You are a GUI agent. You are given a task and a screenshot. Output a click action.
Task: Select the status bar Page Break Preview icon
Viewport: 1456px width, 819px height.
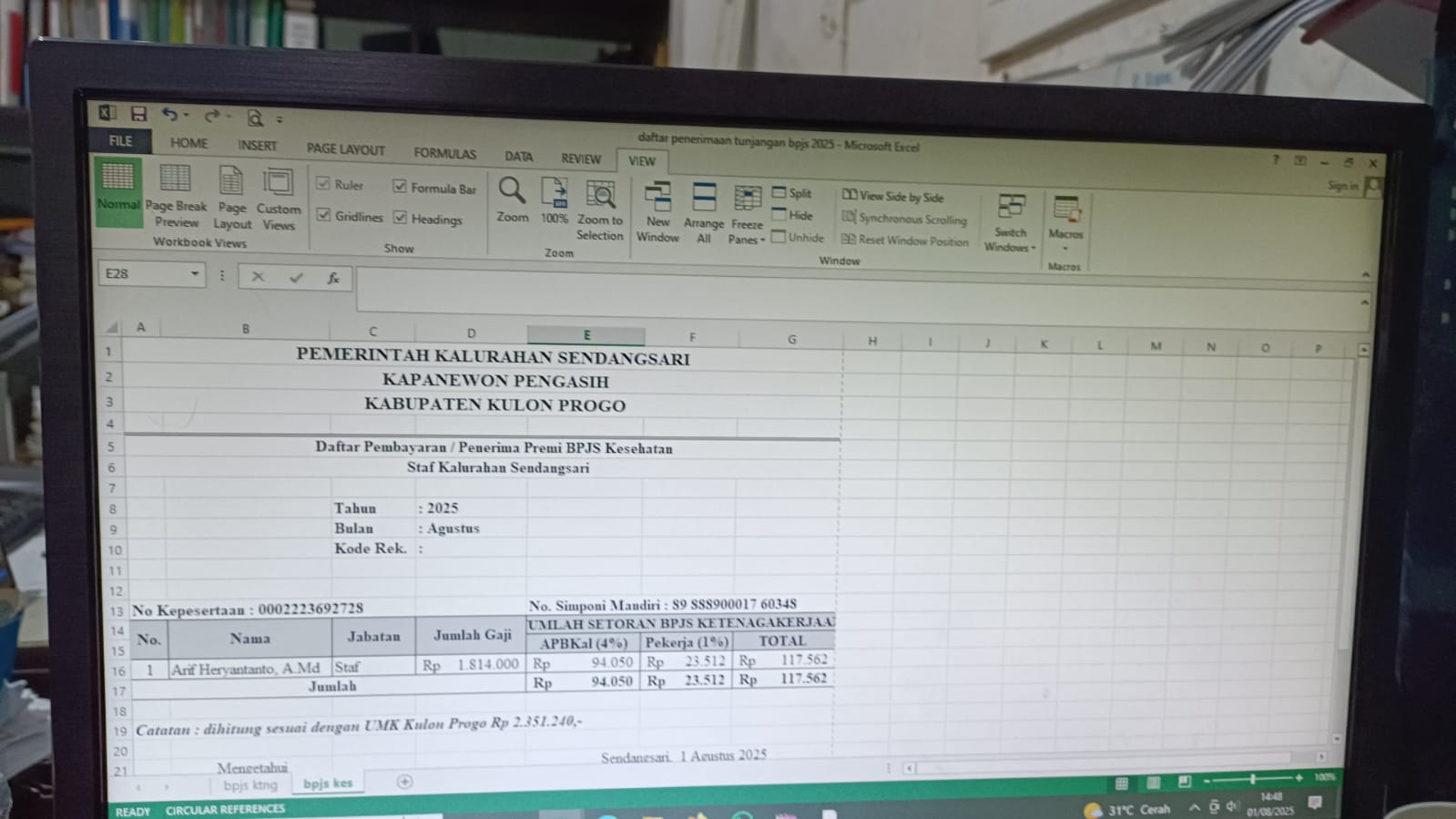1185,782
